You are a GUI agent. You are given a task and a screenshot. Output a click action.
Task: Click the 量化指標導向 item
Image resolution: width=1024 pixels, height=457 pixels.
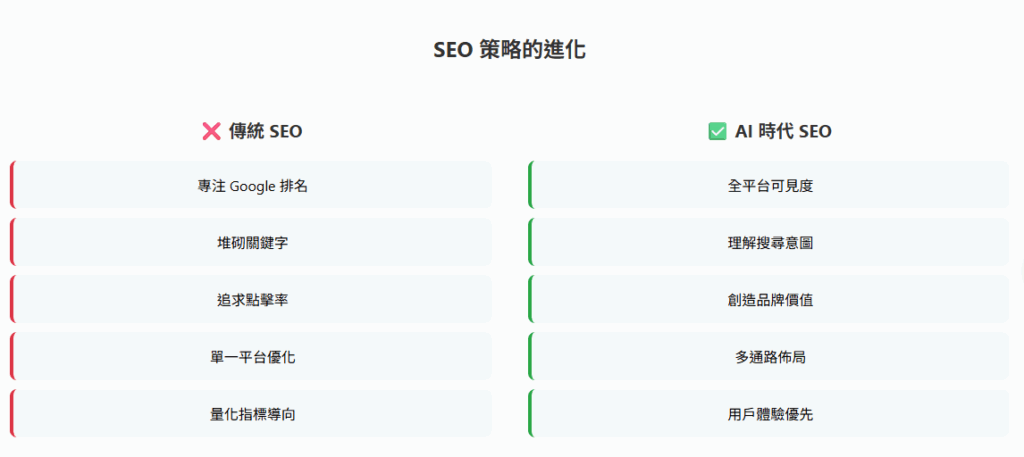(252, 413)
